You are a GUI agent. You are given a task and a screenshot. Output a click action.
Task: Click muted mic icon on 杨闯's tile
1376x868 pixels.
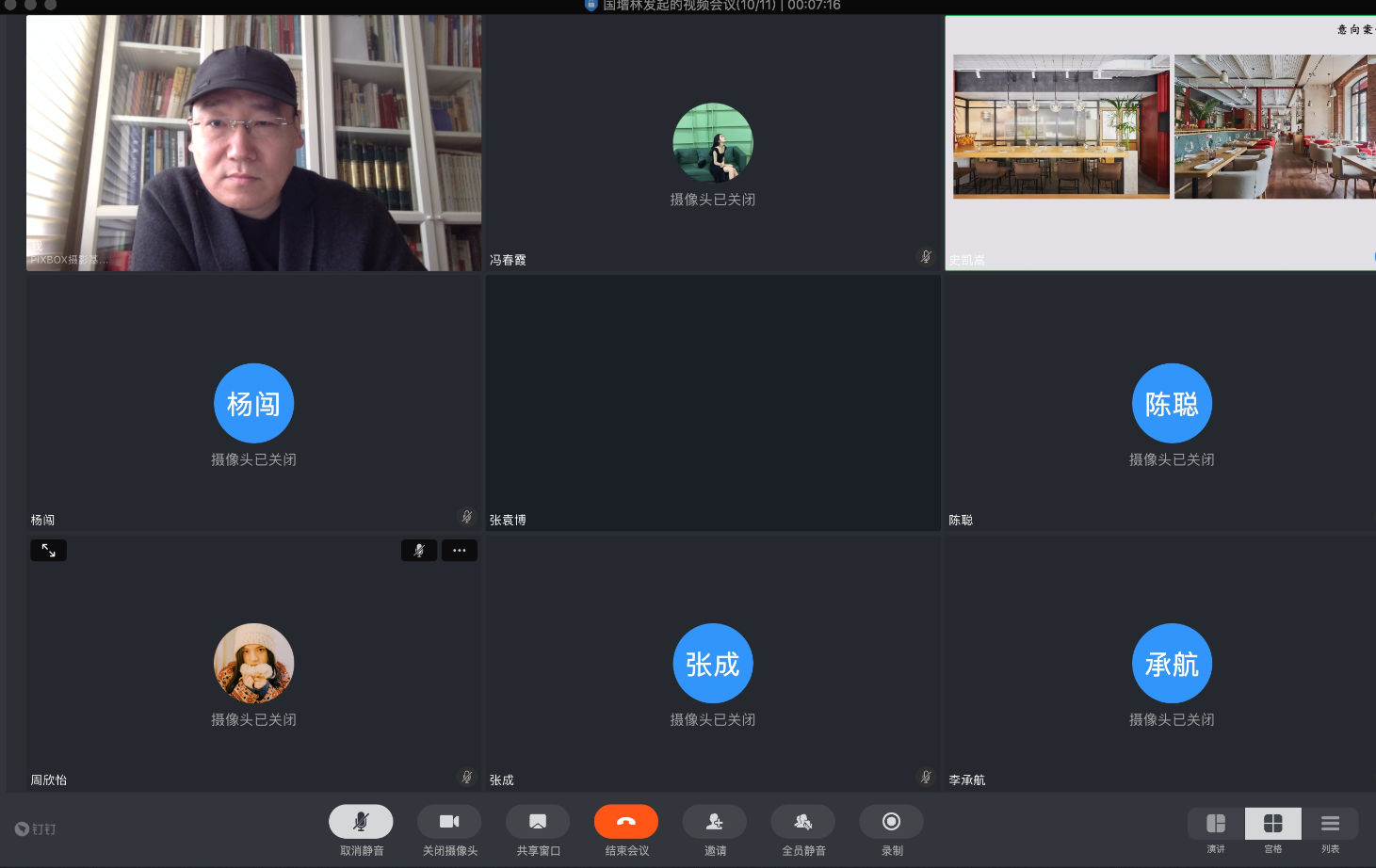(466, 516)
